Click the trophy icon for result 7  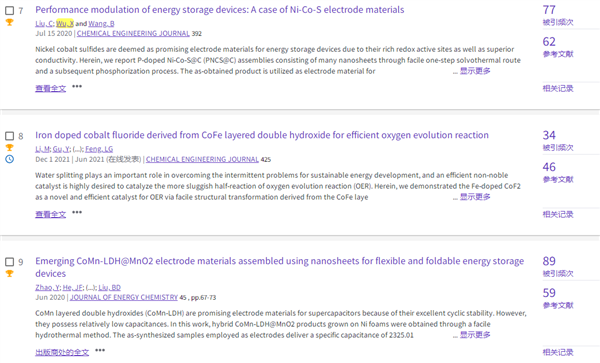click(10, 22)
